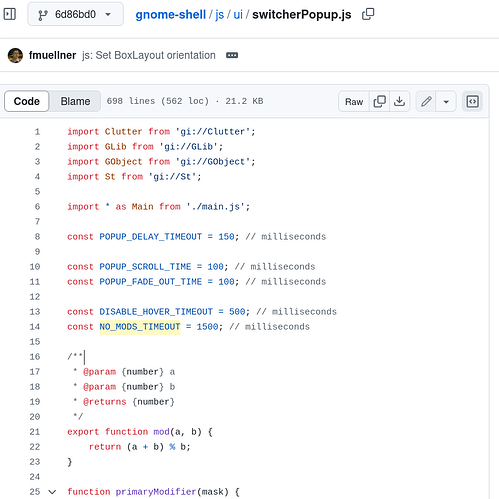
Task: Switch to Code view
Action: pos(27,101)
